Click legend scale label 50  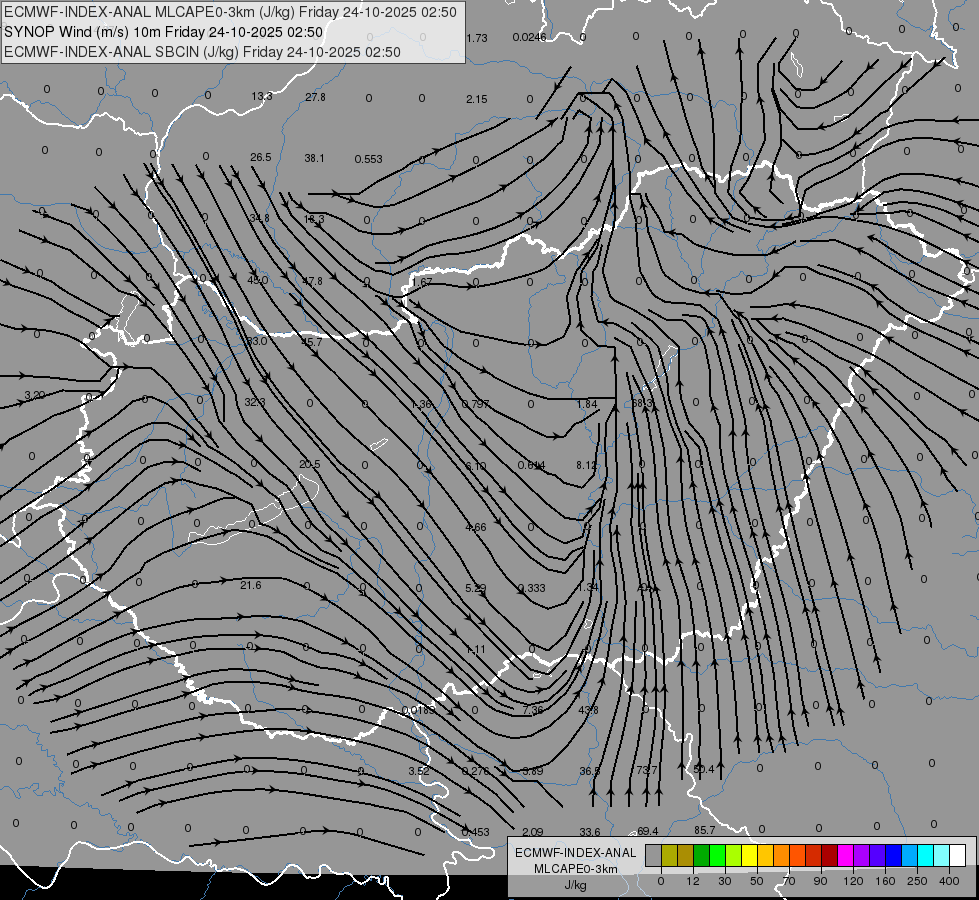point(757,881)
